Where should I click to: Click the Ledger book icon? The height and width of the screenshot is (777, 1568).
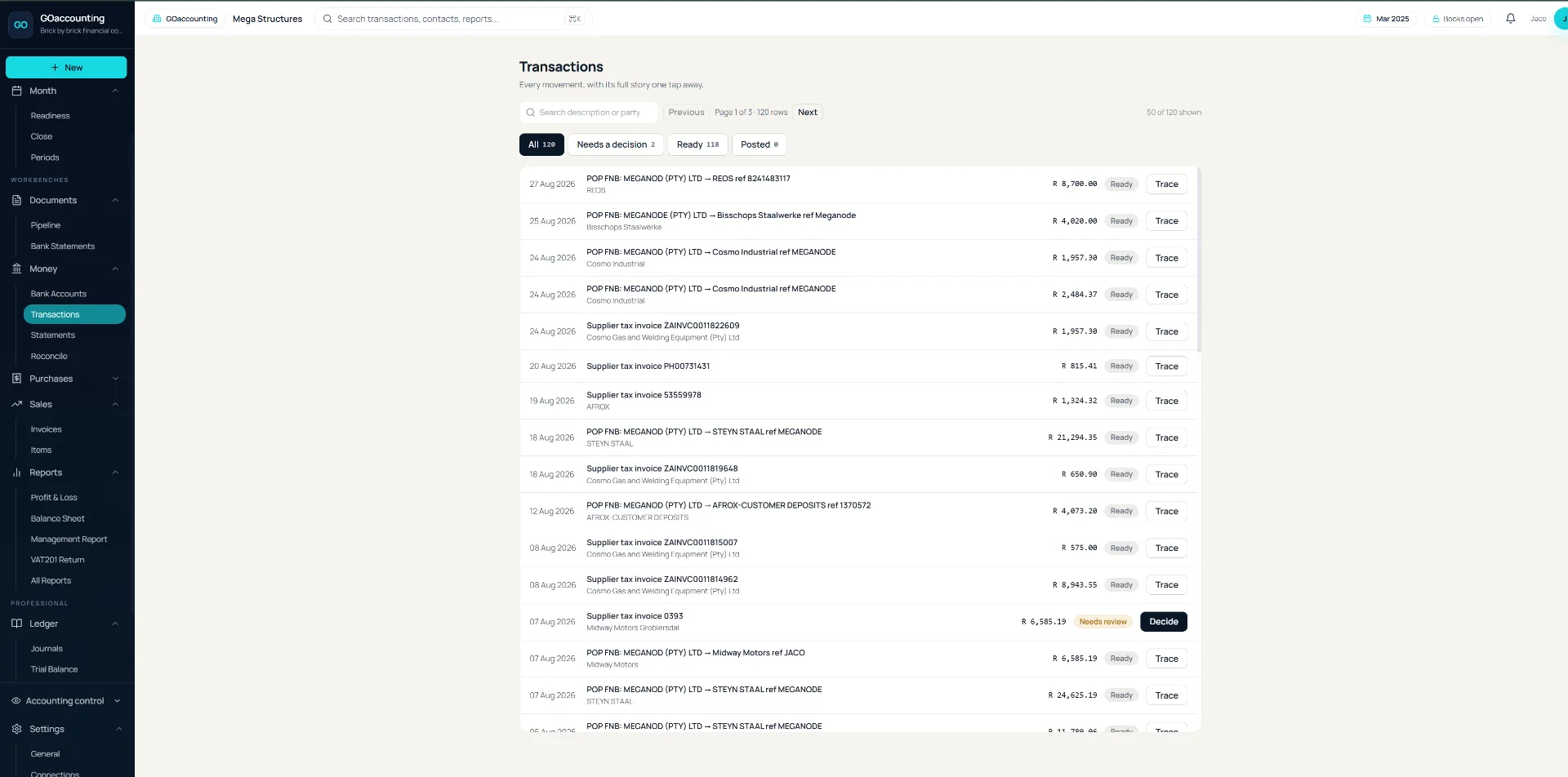[16, 624]
